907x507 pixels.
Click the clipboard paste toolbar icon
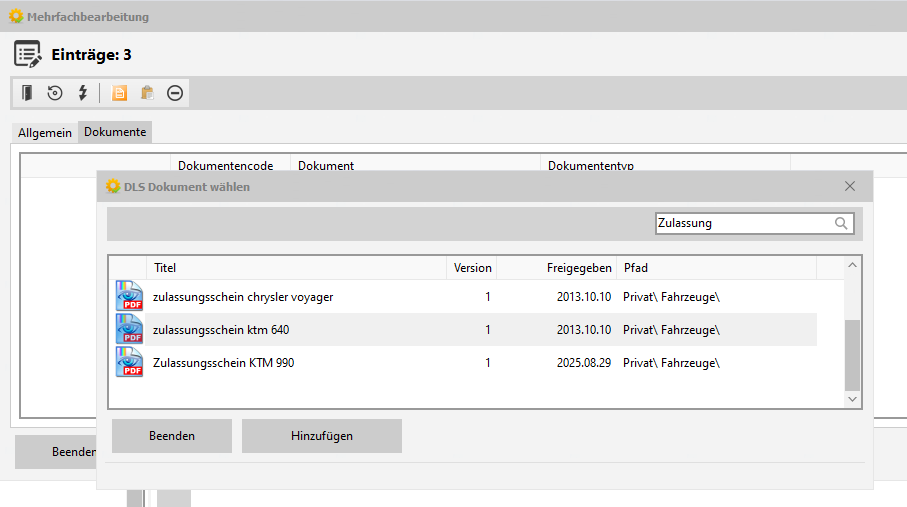147,93
